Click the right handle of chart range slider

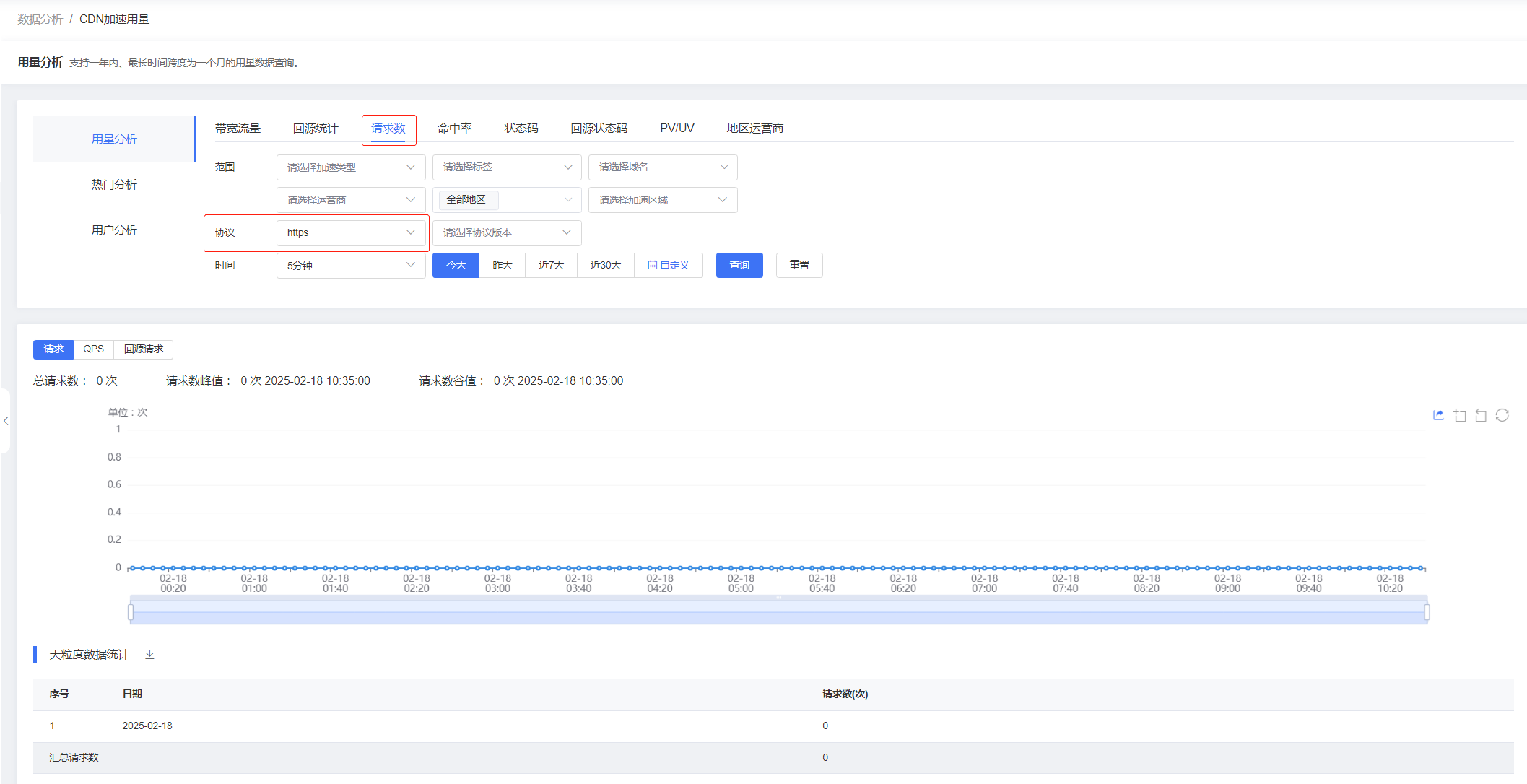tap(1427, 612)
